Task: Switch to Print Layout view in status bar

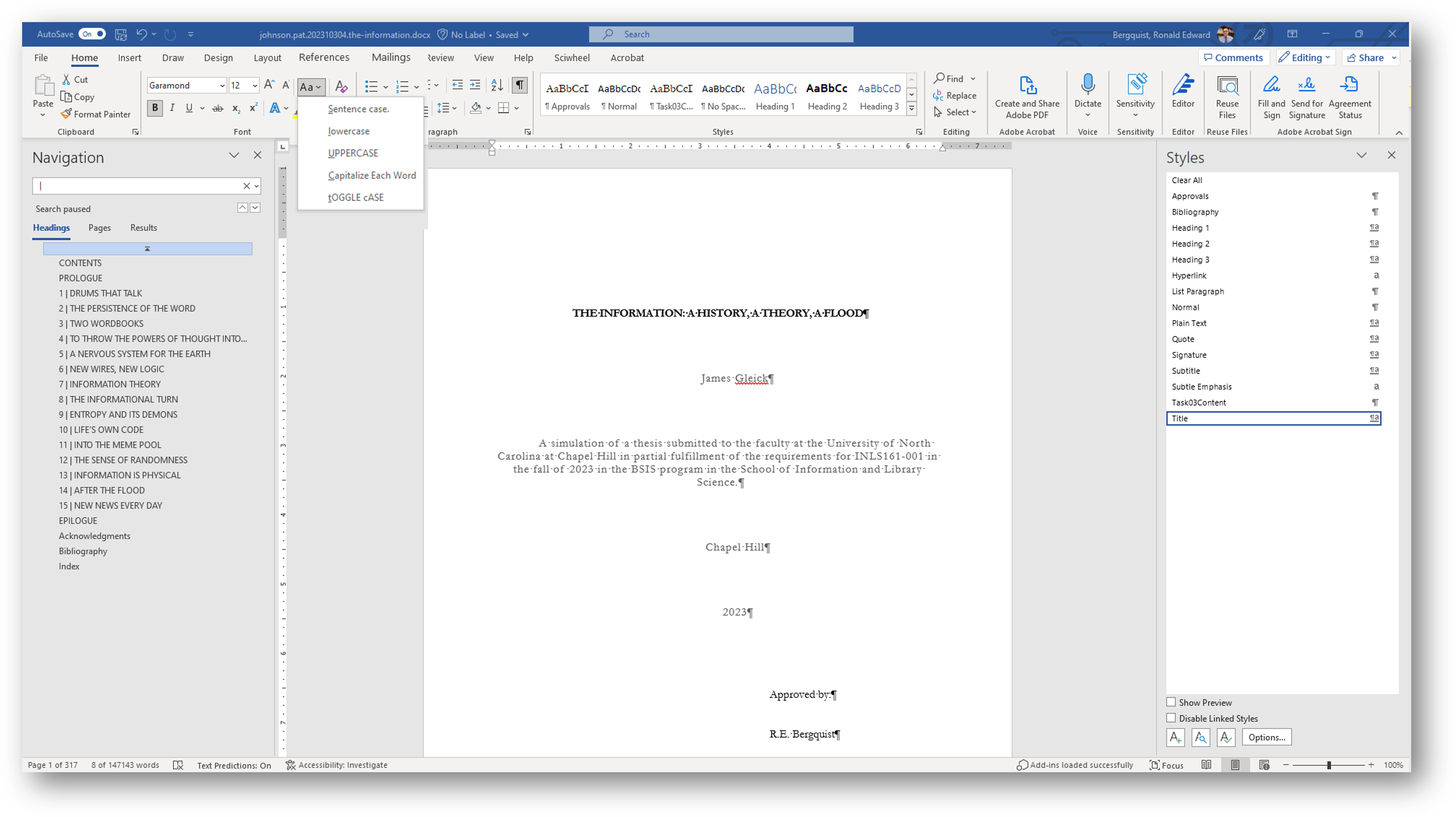Action: [x=1235, y=764]
